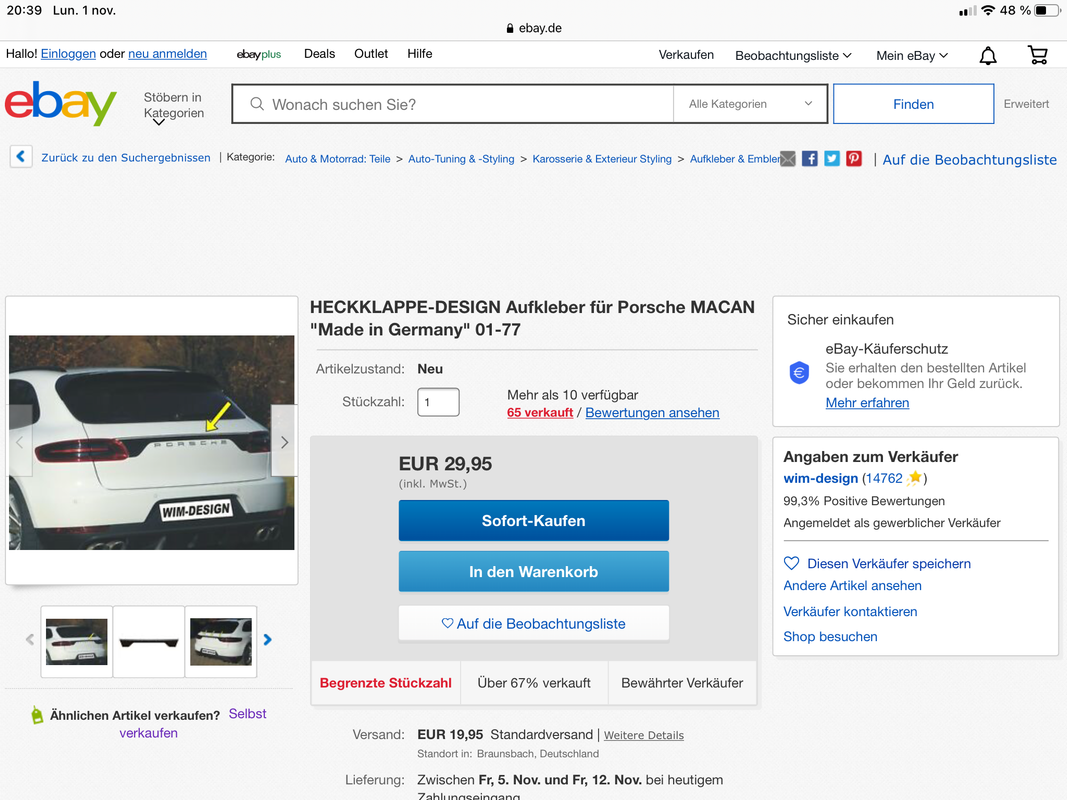Click the eBay Plus logo
The image size is (1067, 800).
(259, 54)
